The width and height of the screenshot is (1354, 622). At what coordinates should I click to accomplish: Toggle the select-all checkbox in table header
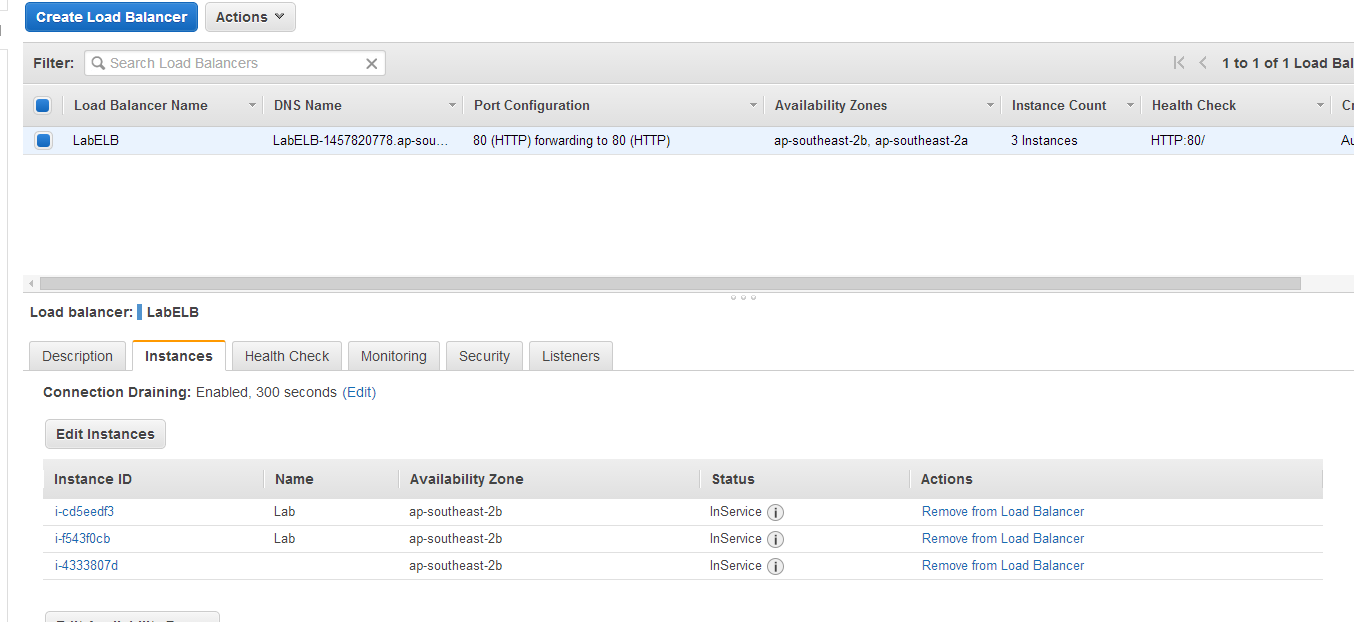point(43,105)
